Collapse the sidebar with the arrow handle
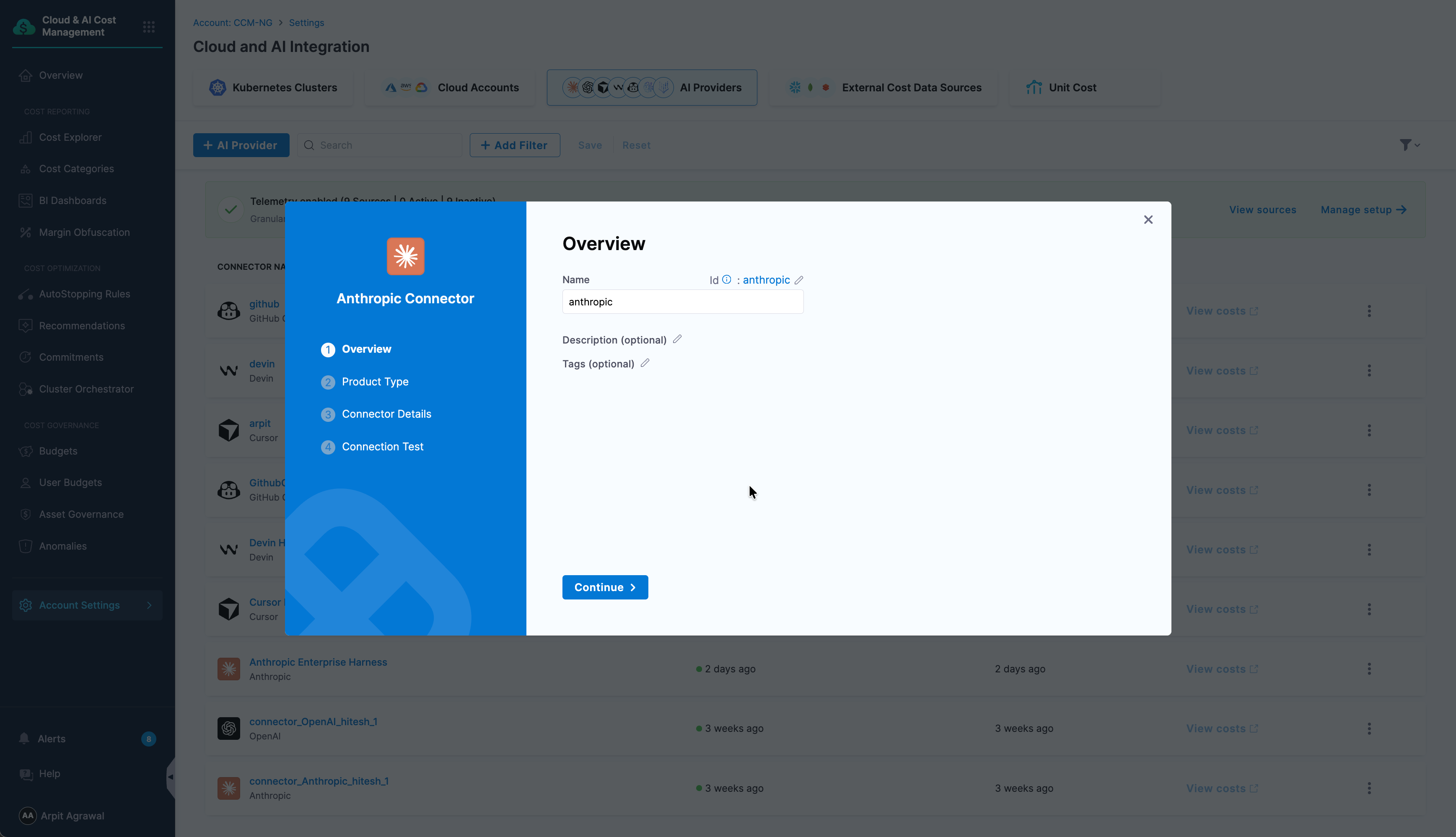This screenshot has width=1456, height=837. tap(170, 777)
